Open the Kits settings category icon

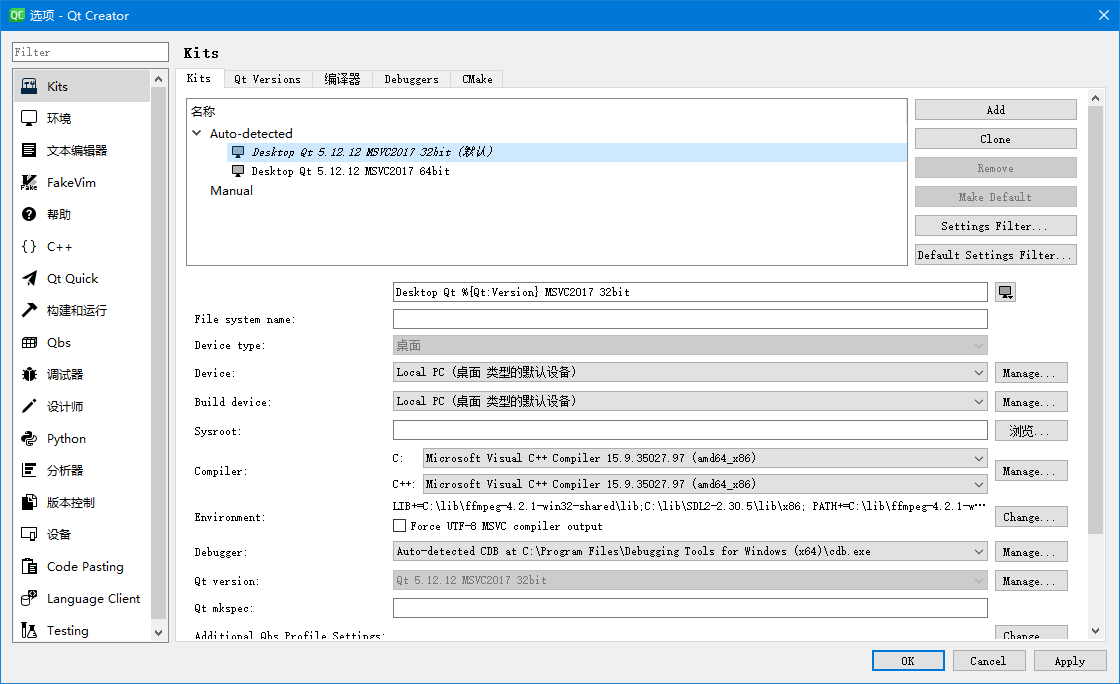29,86
